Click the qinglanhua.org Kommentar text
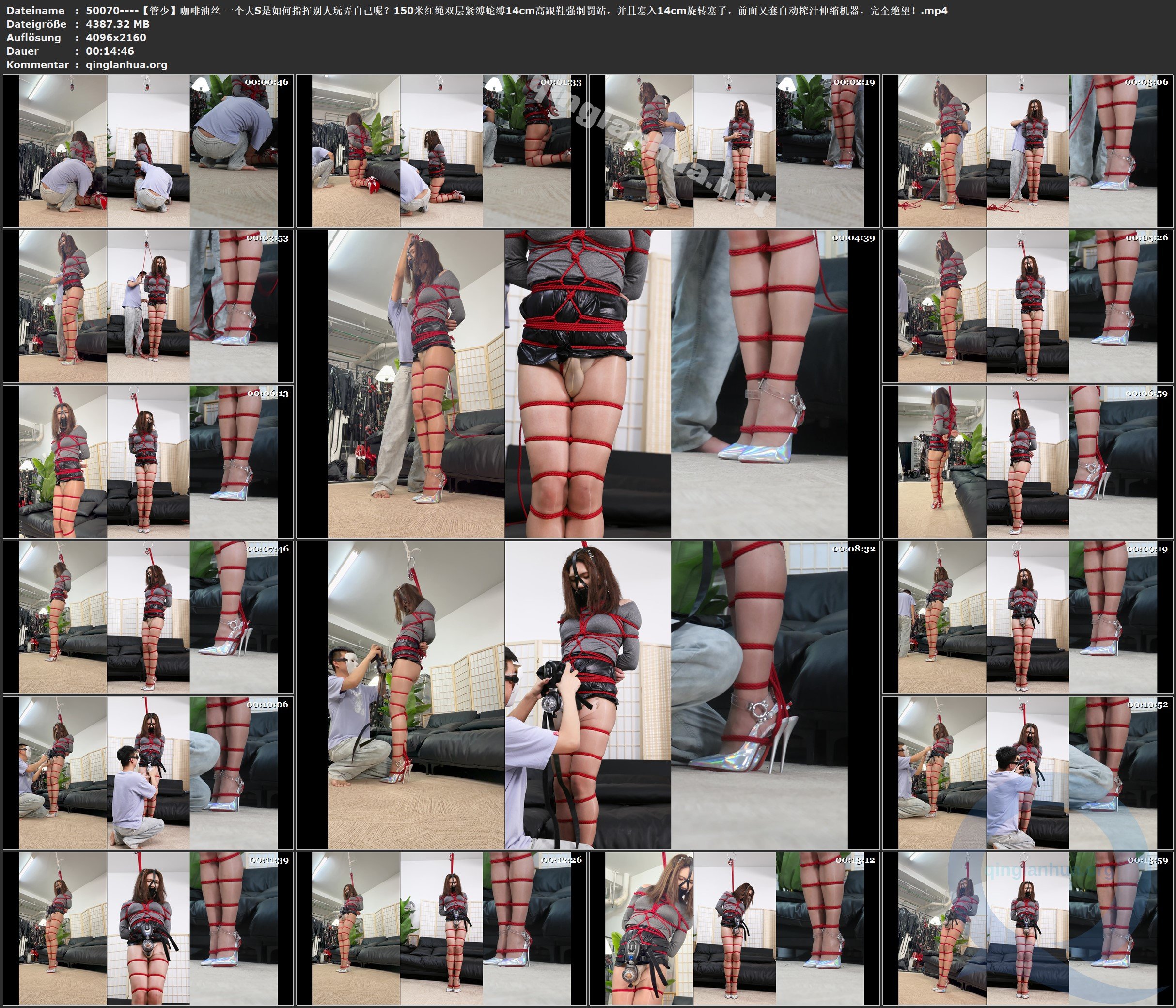 tap(126, 65)
